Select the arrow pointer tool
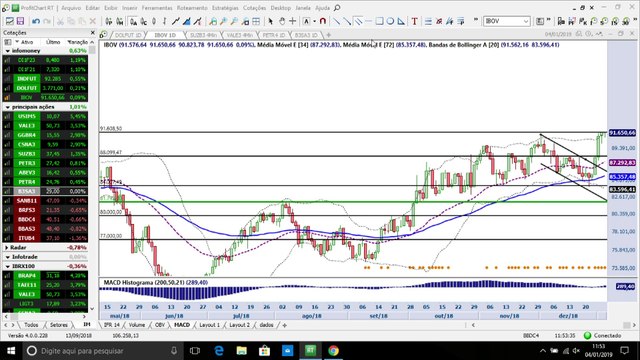The width and height of the screenshot is (640, 360). (270, 21)
